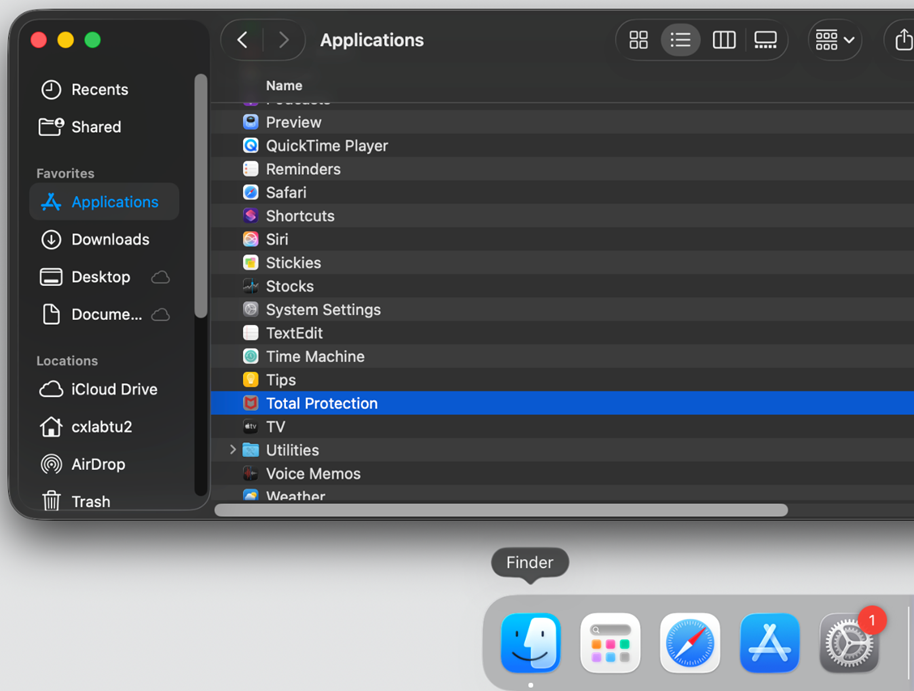
Task: Switch to list view
Action: click(680, 40)
